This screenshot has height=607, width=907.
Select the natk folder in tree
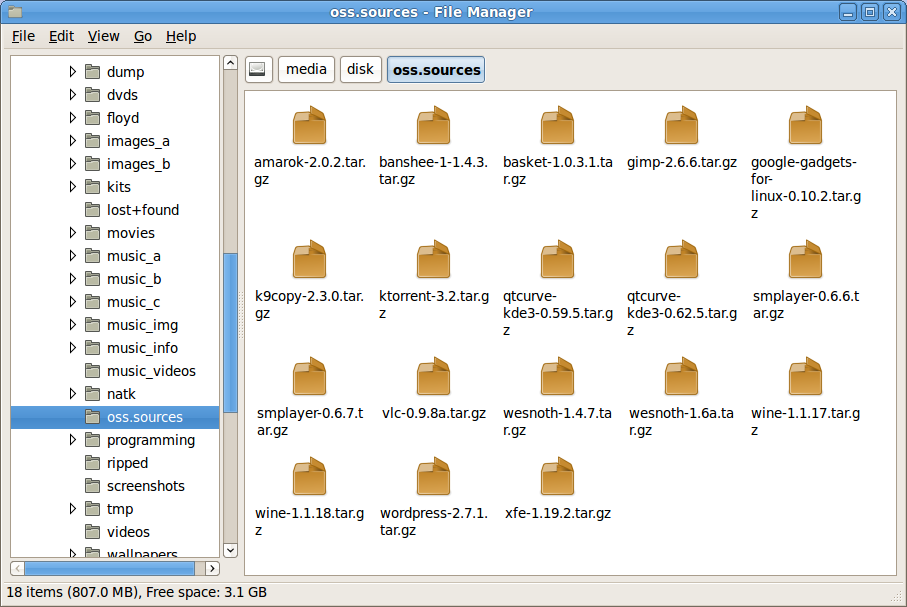121,393
